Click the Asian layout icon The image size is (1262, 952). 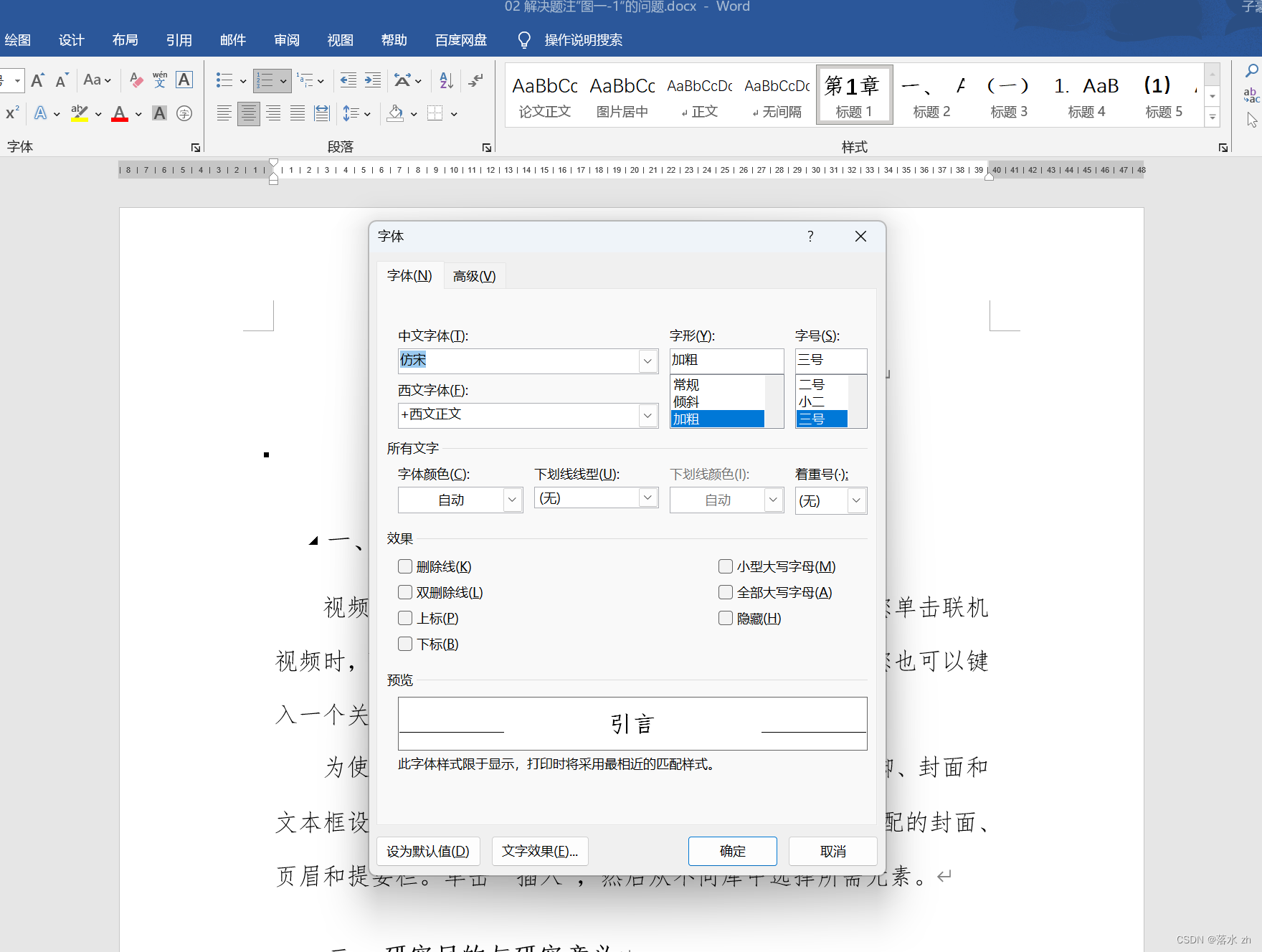[x=402, y=80]
